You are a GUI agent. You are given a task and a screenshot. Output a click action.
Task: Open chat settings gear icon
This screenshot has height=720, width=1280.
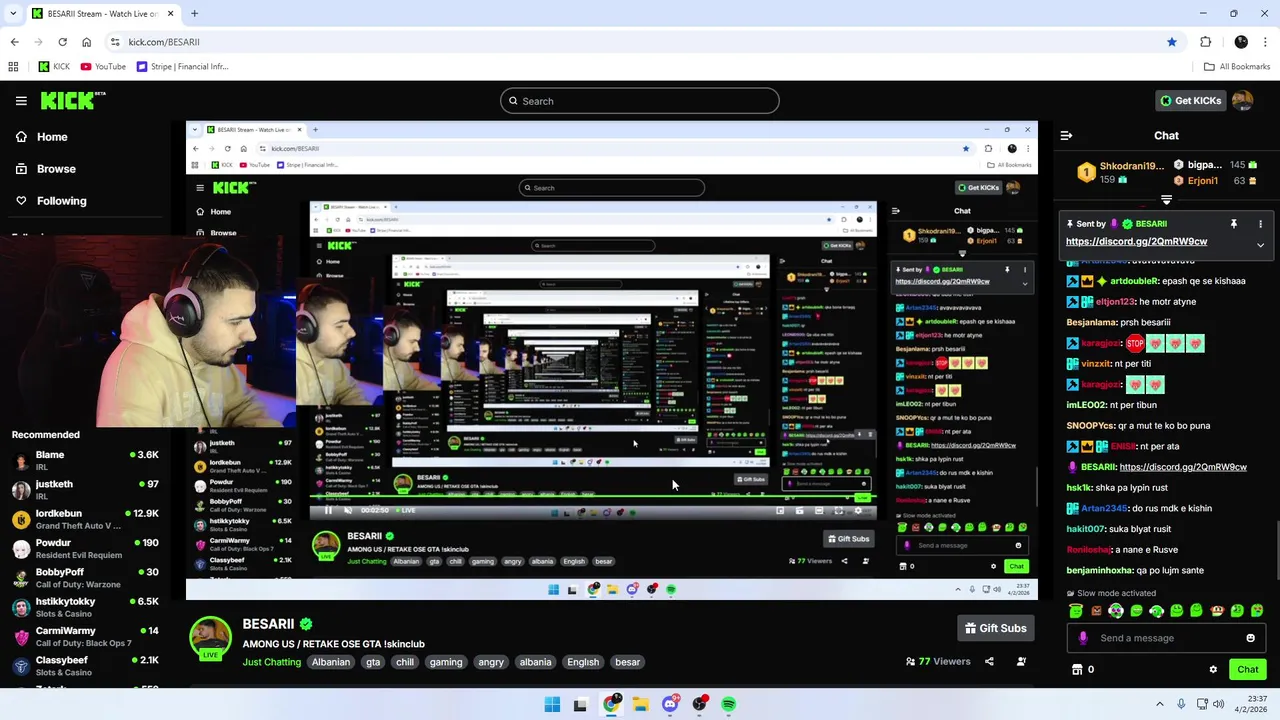tap(1213, 669)
